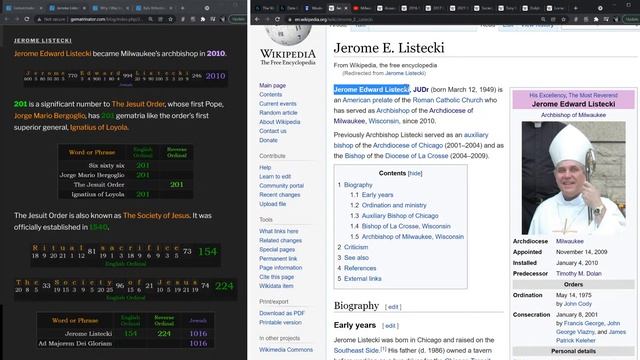Click the zoom magnifier icon in the Wikipedia address bar
Viewport: 640px width, 360px height.
click(543, 19)
